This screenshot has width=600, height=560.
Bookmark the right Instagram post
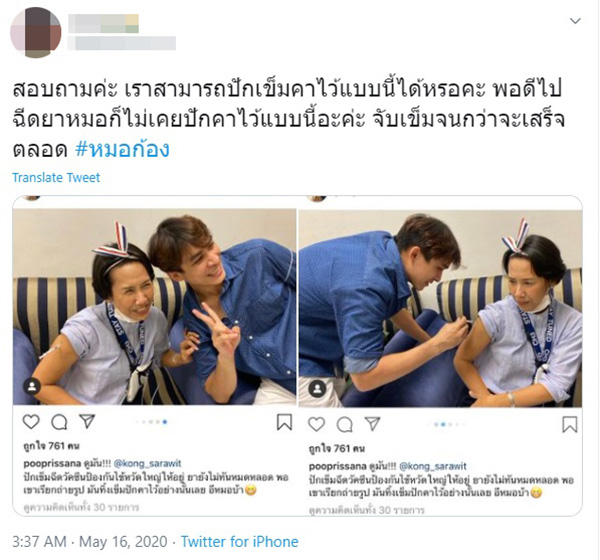click(570, 424)
